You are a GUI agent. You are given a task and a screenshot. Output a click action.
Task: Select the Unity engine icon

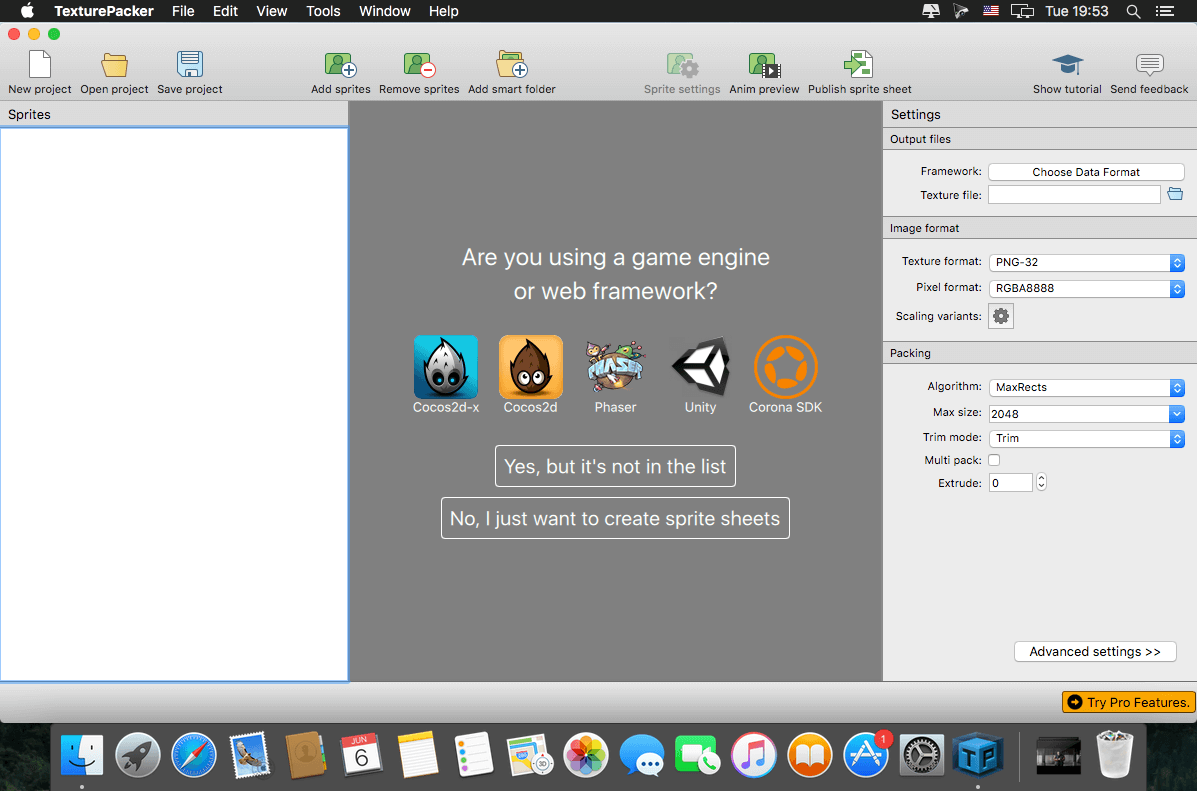click(x=701, y=367)
